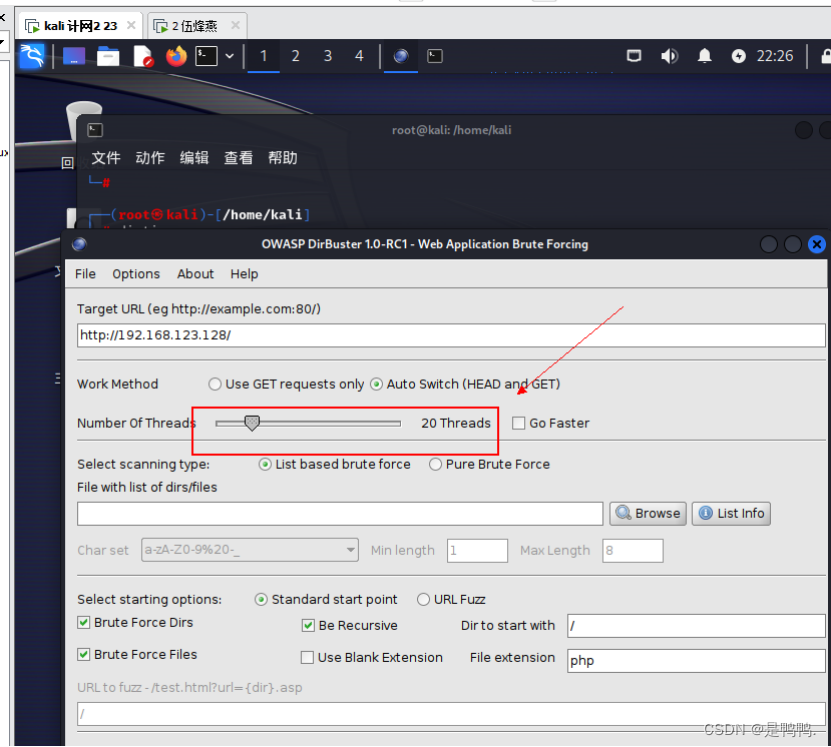Click the Min length field
This screenshot has height=747, width=831.
coord(477,550)
